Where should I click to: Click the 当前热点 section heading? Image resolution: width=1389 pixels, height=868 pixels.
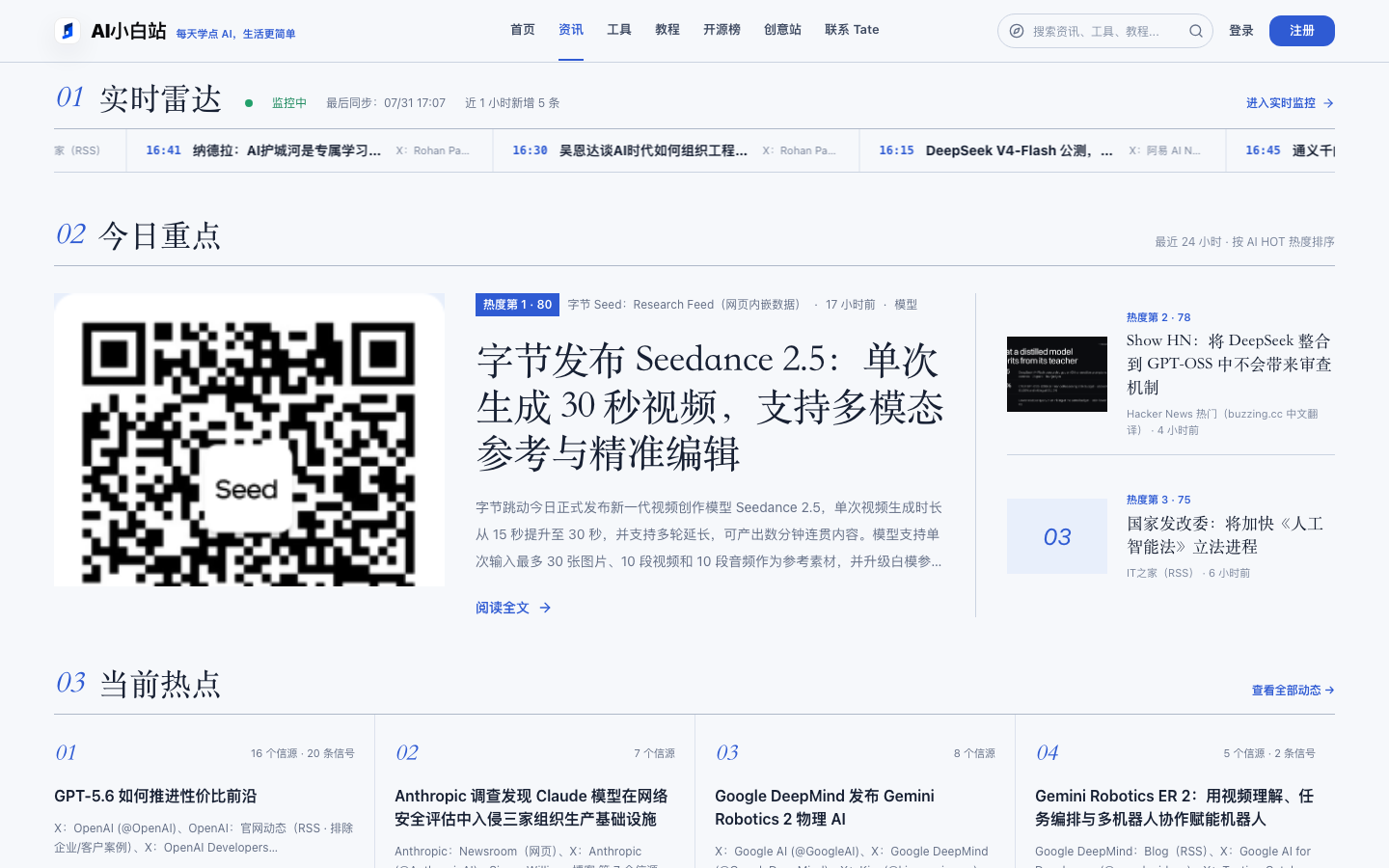tap(160, 685)
